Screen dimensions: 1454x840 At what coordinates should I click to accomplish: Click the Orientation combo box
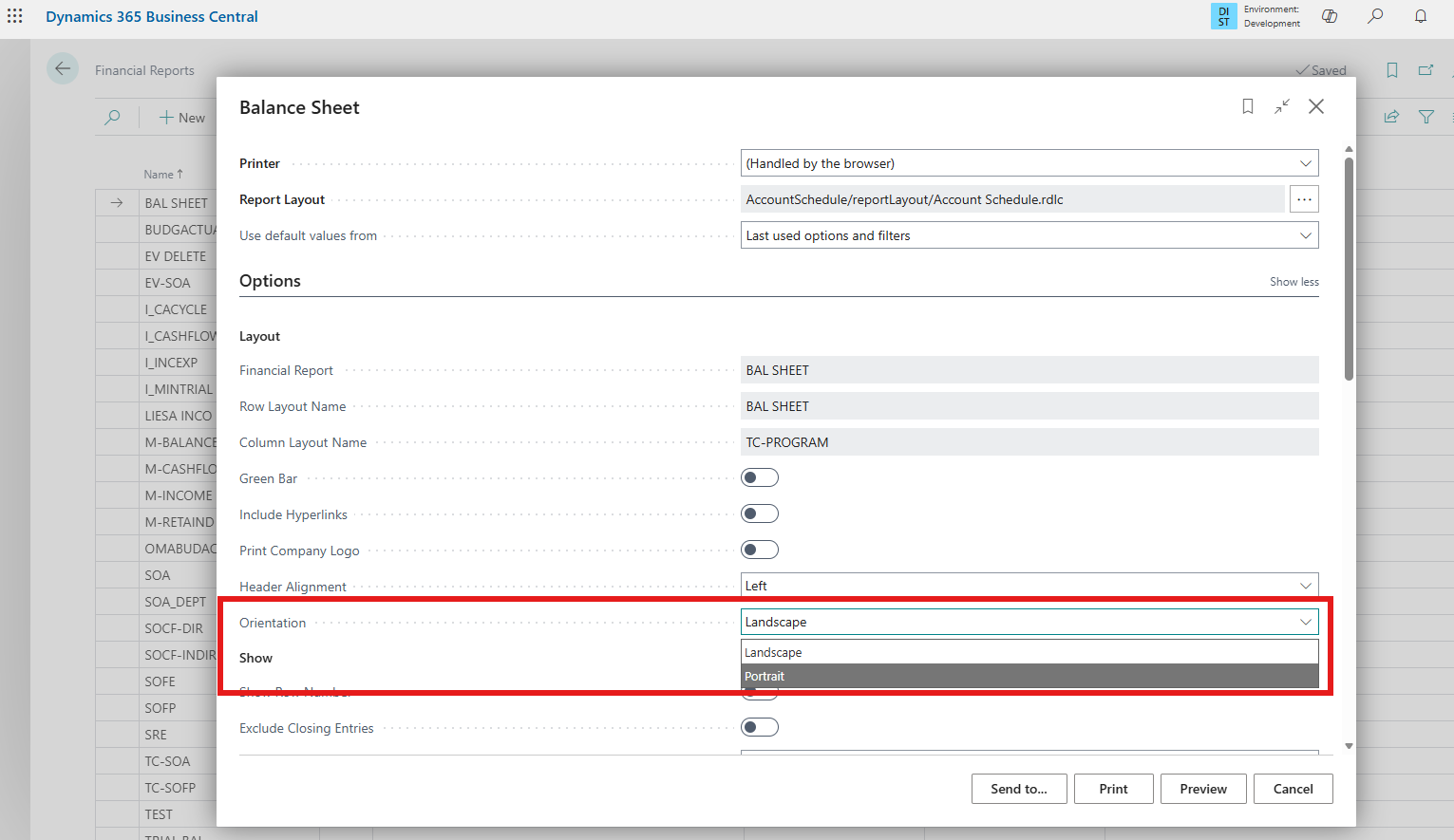(1029, 622)
